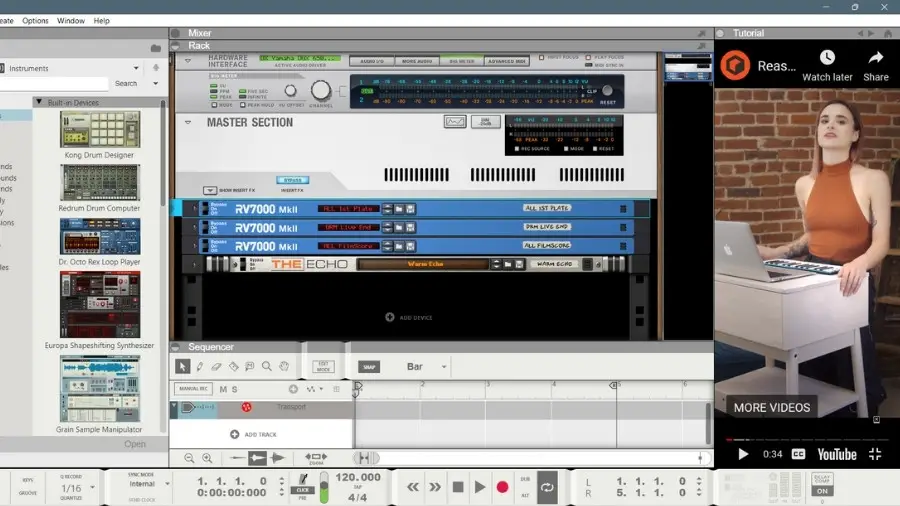
Task: Select the Magnifying glass tool in Sequencer
Action: [267, 366]
